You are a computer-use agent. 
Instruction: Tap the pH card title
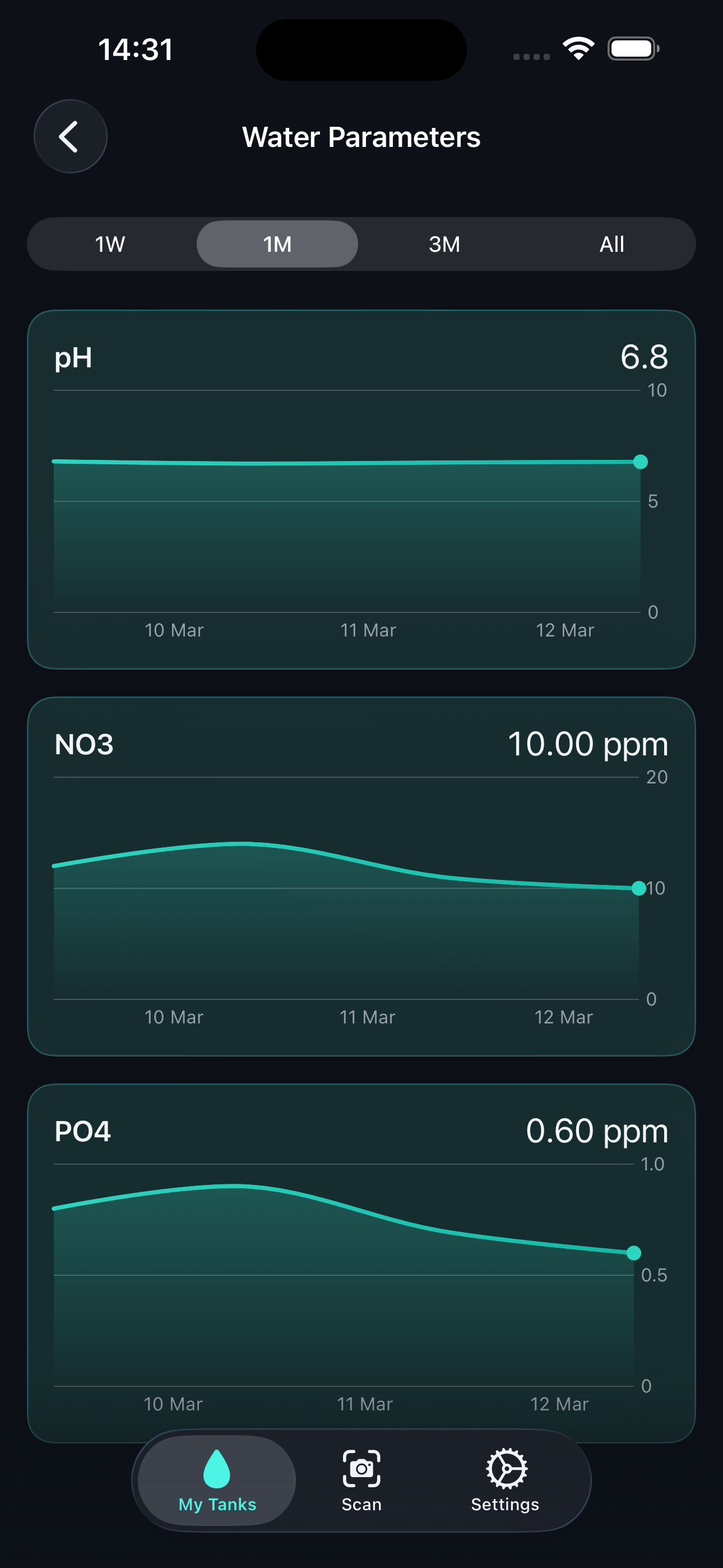click(73, 357)
